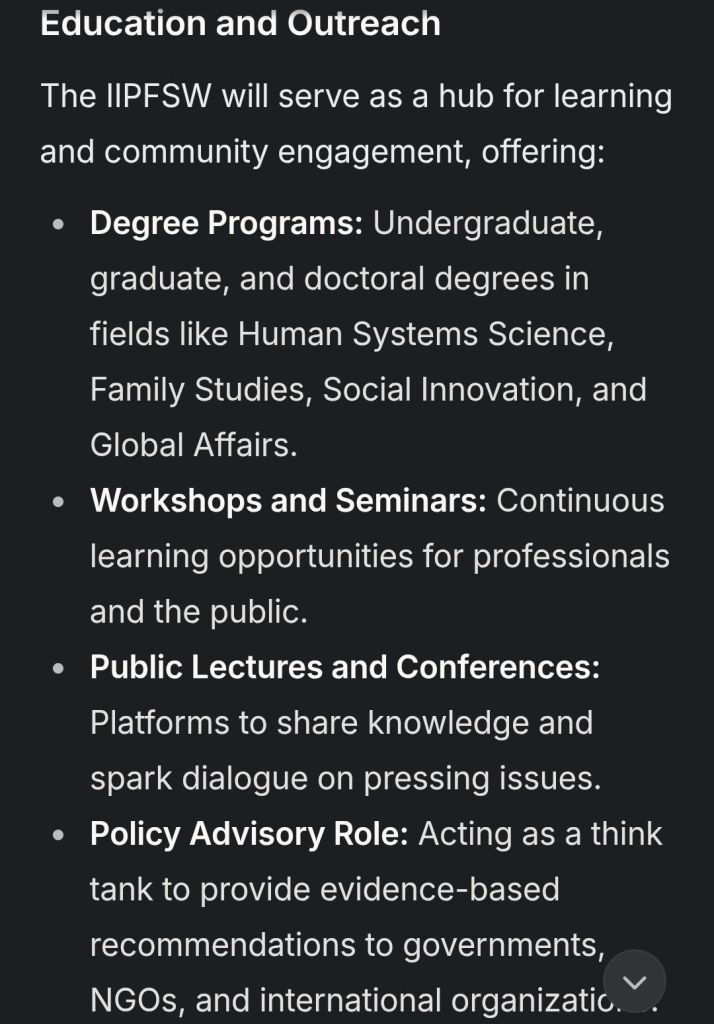Screen dimensions: 714x1024
Task: Tap the phrase "spark dialogue on pressing issues."
Action: click(345, 778)
